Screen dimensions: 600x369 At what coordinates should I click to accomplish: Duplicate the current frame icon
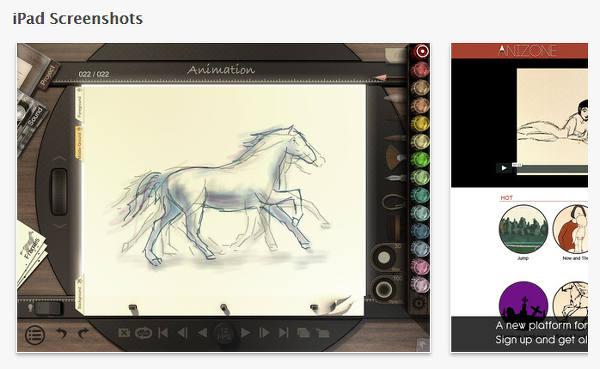[303, 333]
